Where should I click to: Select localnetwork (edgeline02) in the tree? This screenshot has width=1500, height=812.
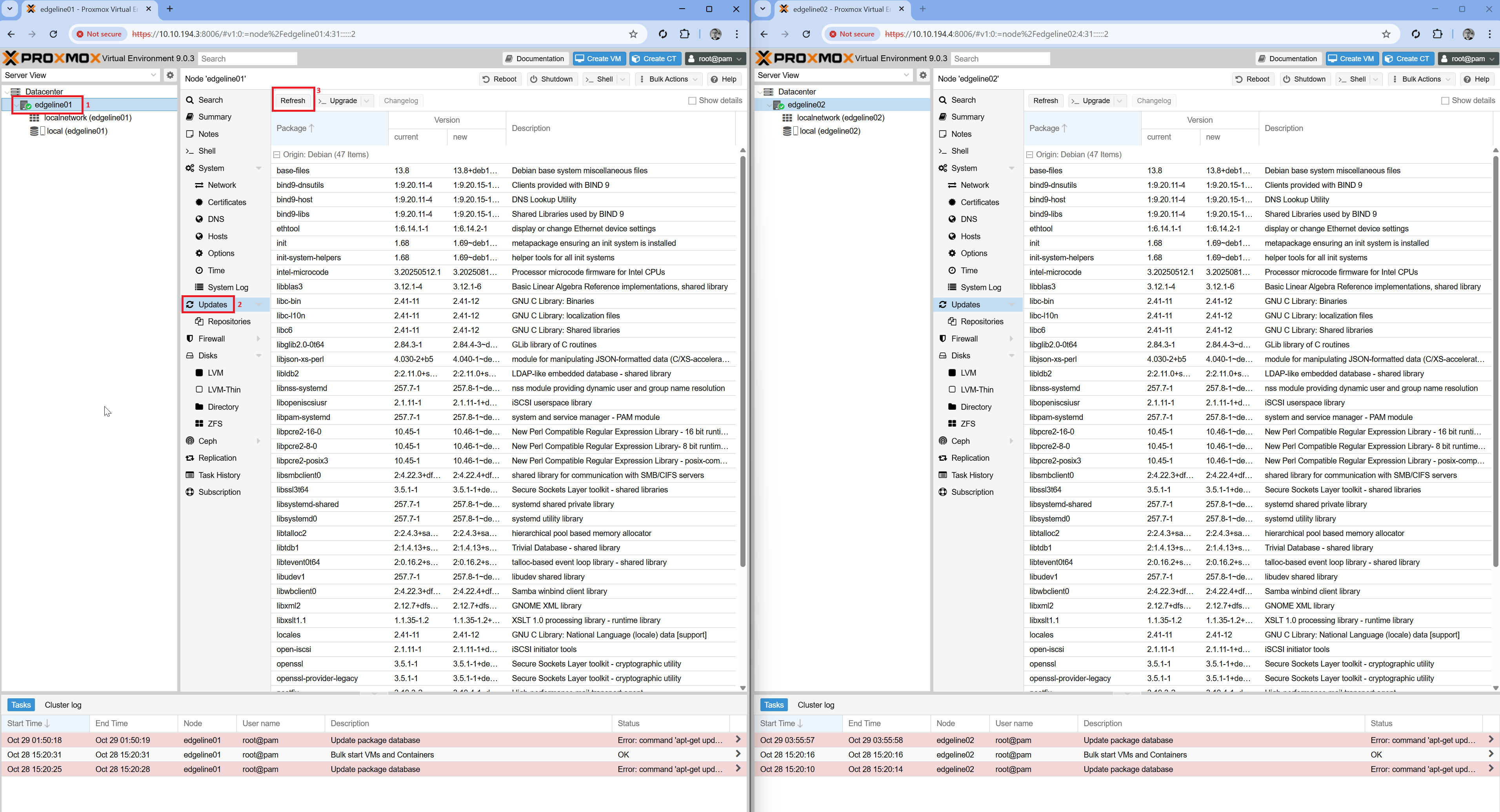[840, 118]
